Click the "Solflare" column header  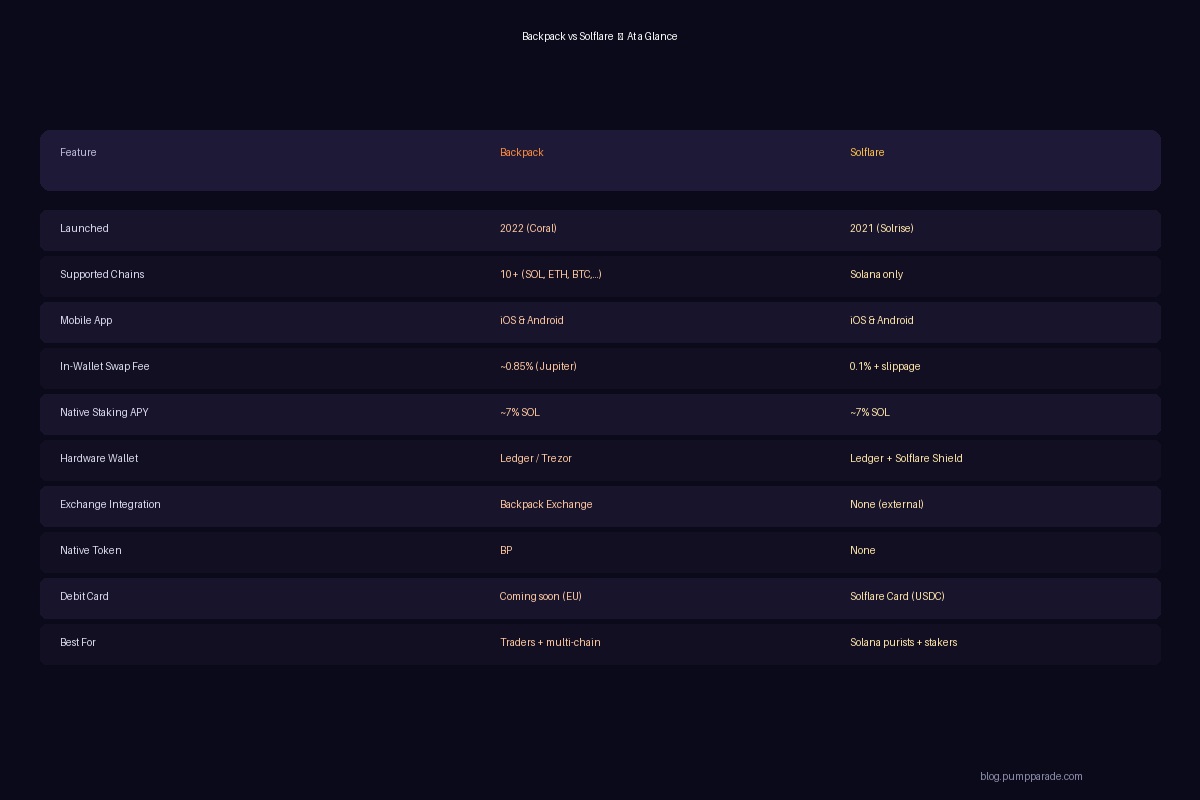point(867,152)
